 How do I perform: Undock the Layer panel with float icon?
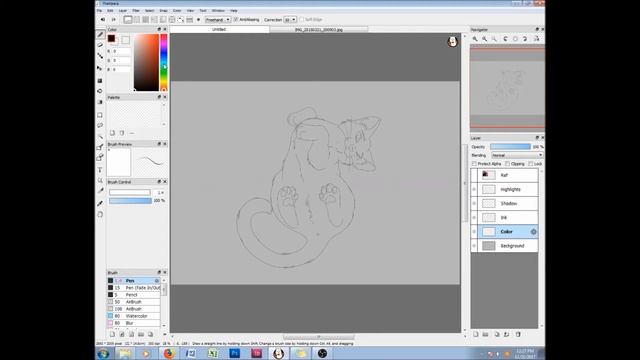tap(537, 138)
